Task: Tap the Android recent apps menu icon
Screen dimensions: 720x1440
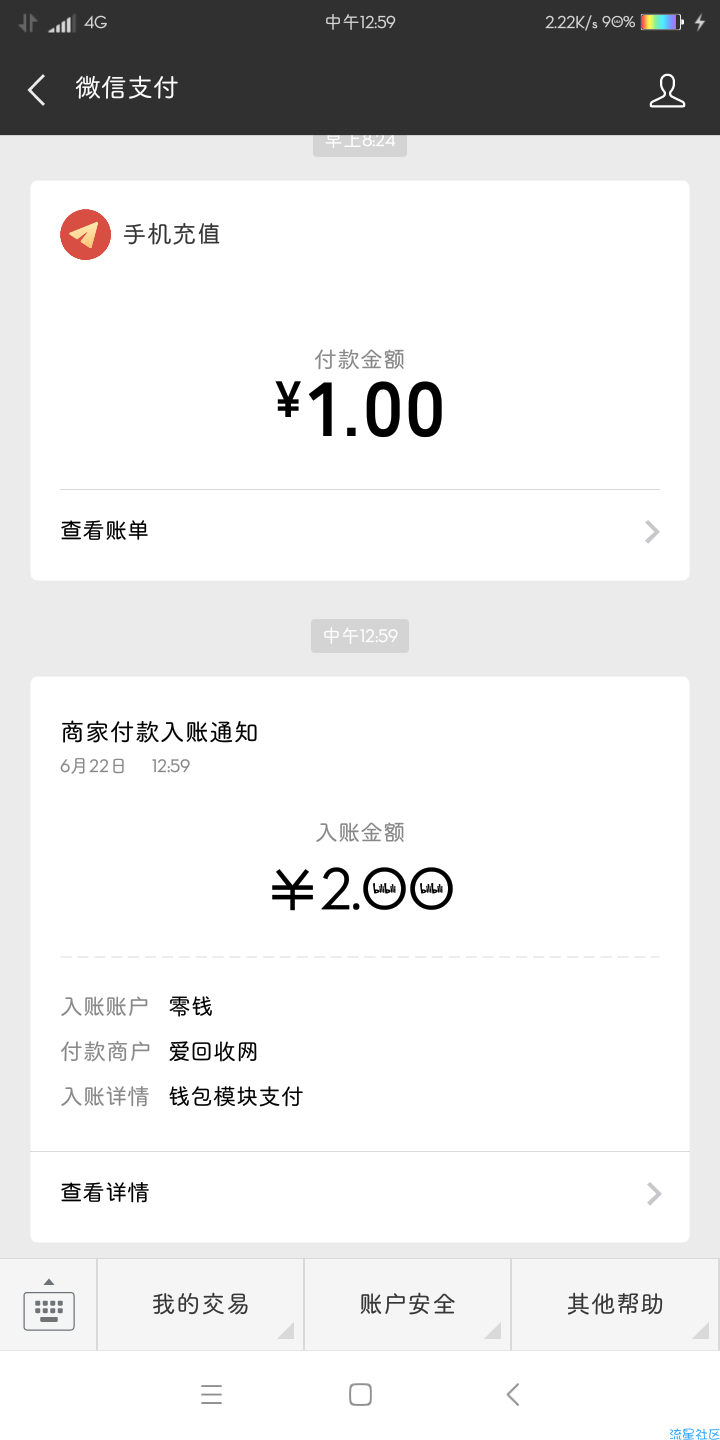Action: coord(211,1395)
